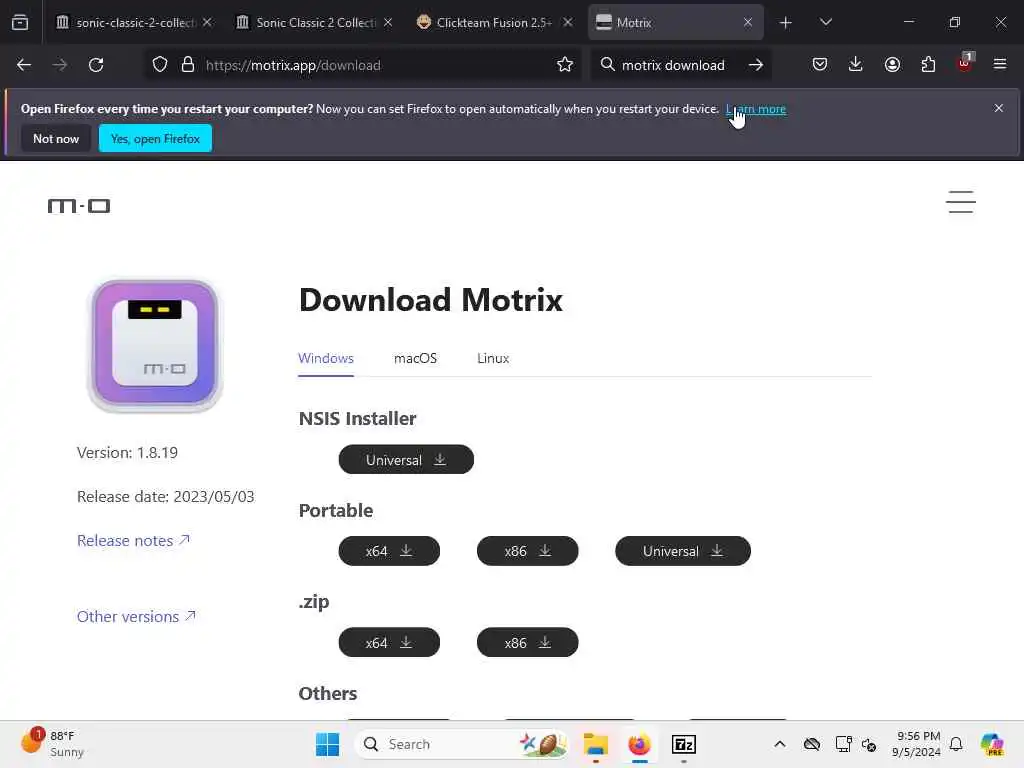The image size is (1024, 768).
Task: Open the notifications bell in the taskbar
Action: (x=956, y=744)
